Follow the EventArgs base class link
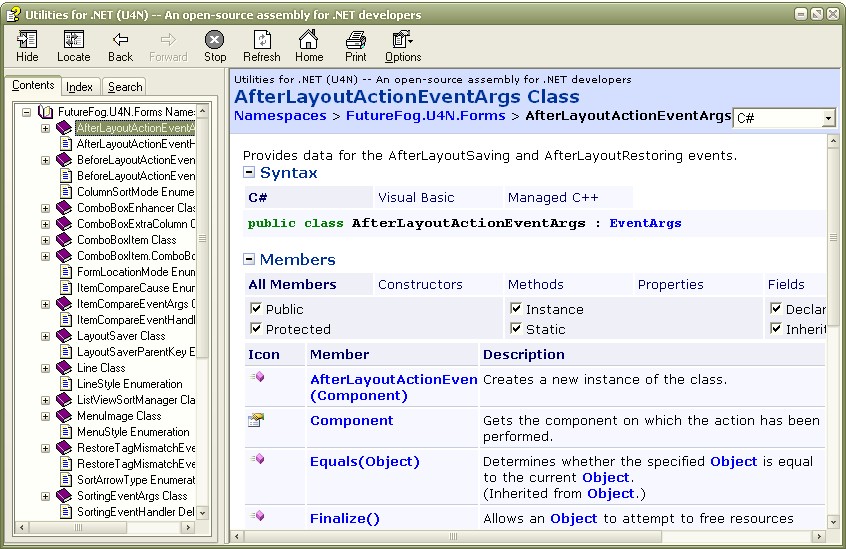 645,223
